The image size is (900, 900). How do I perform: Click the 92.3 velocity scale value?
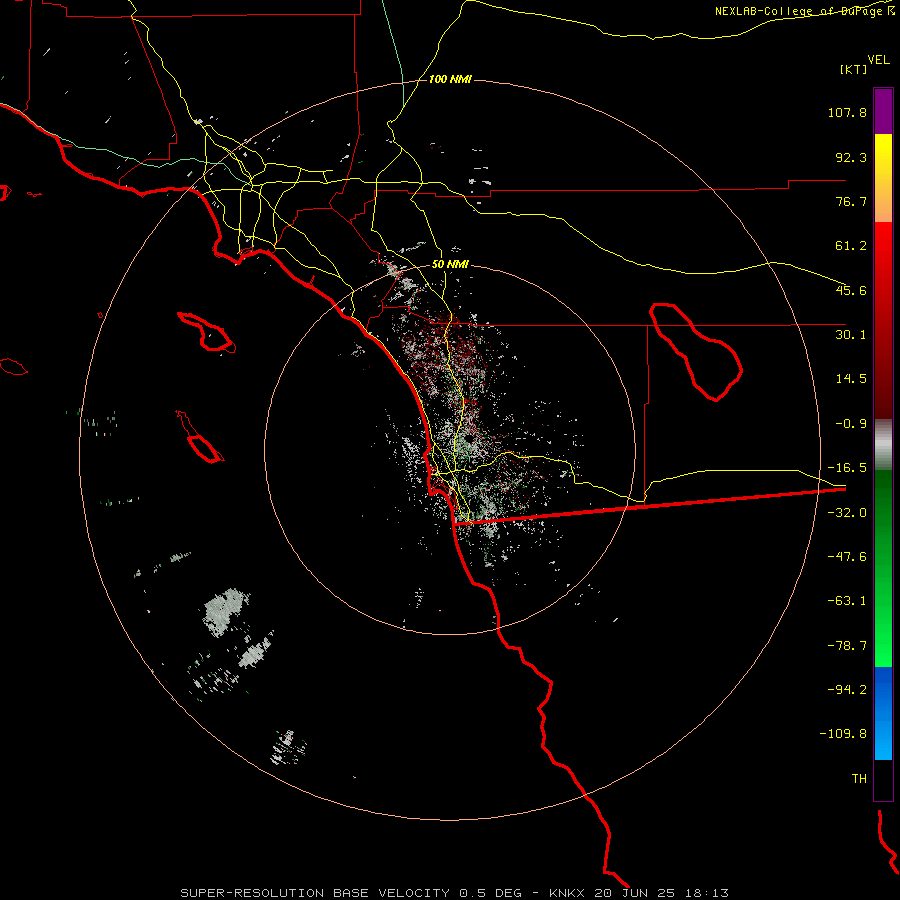(851, 157)
